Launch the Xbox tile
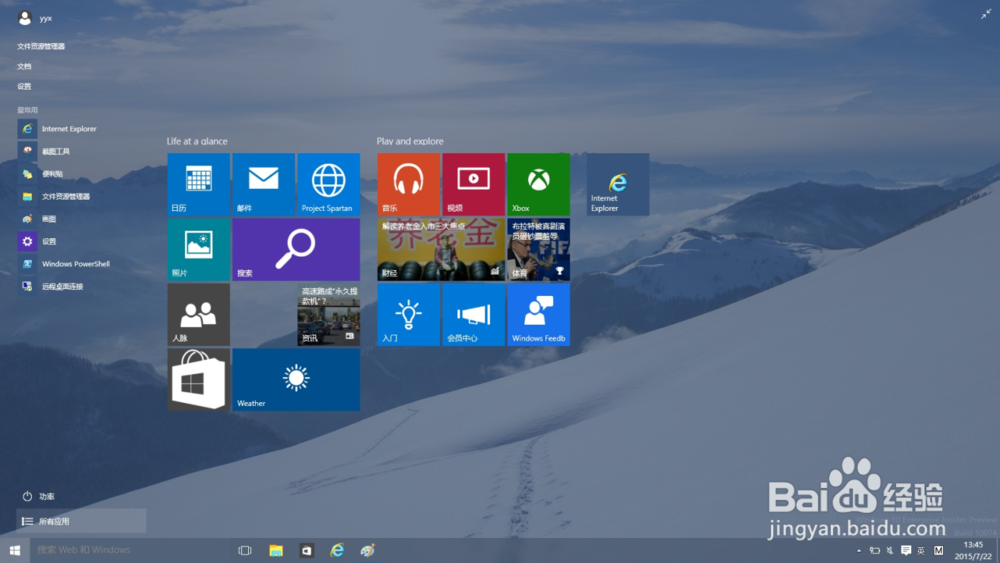 [538, 184]
